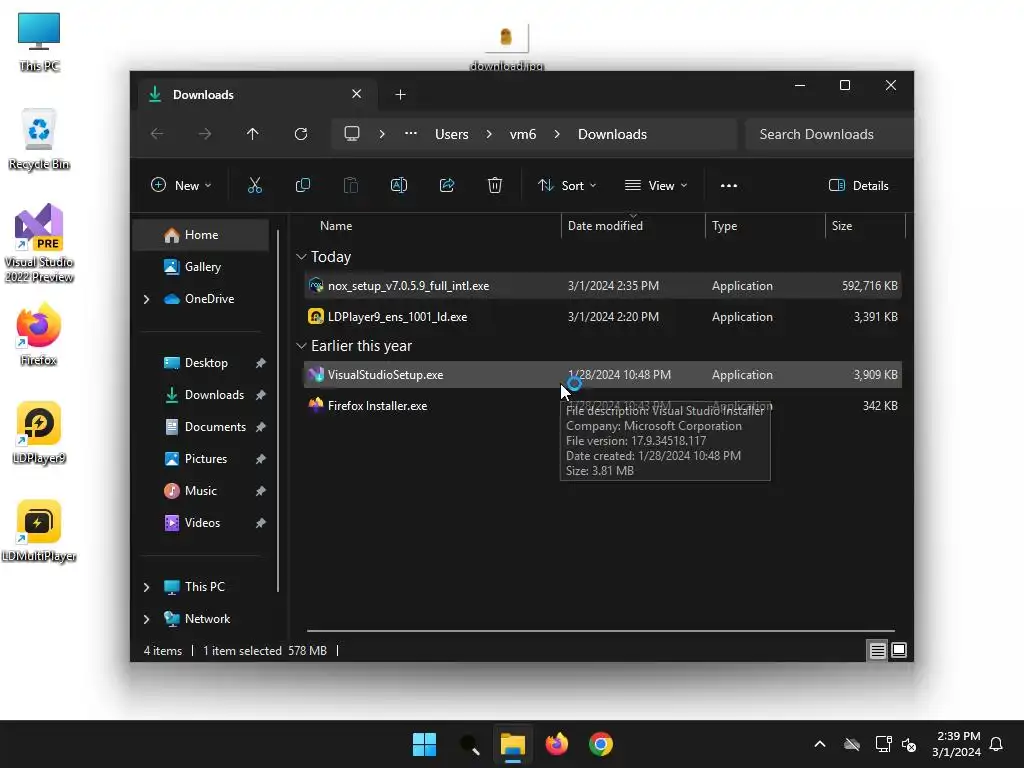1024x768 pixels.
Task: Click the Back navigation arrow
Action: pos(157,134)
